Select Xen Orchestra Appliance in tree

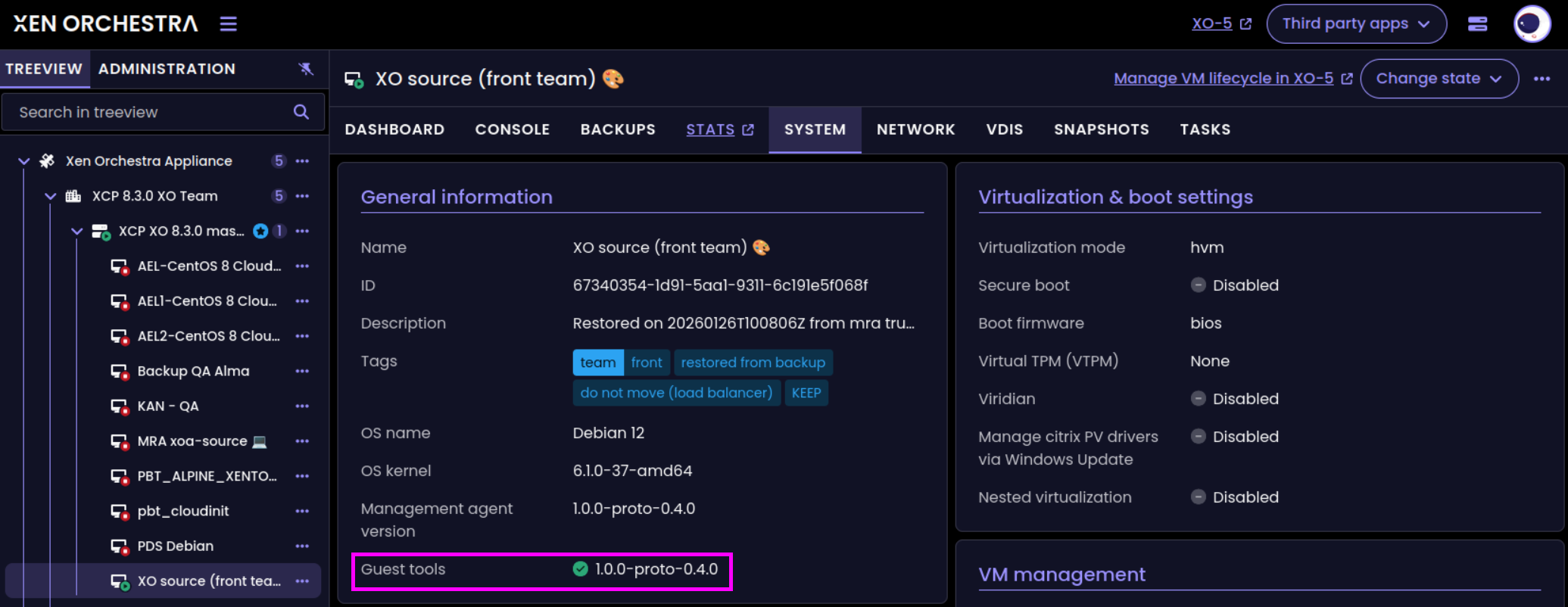tap(148, 161)
